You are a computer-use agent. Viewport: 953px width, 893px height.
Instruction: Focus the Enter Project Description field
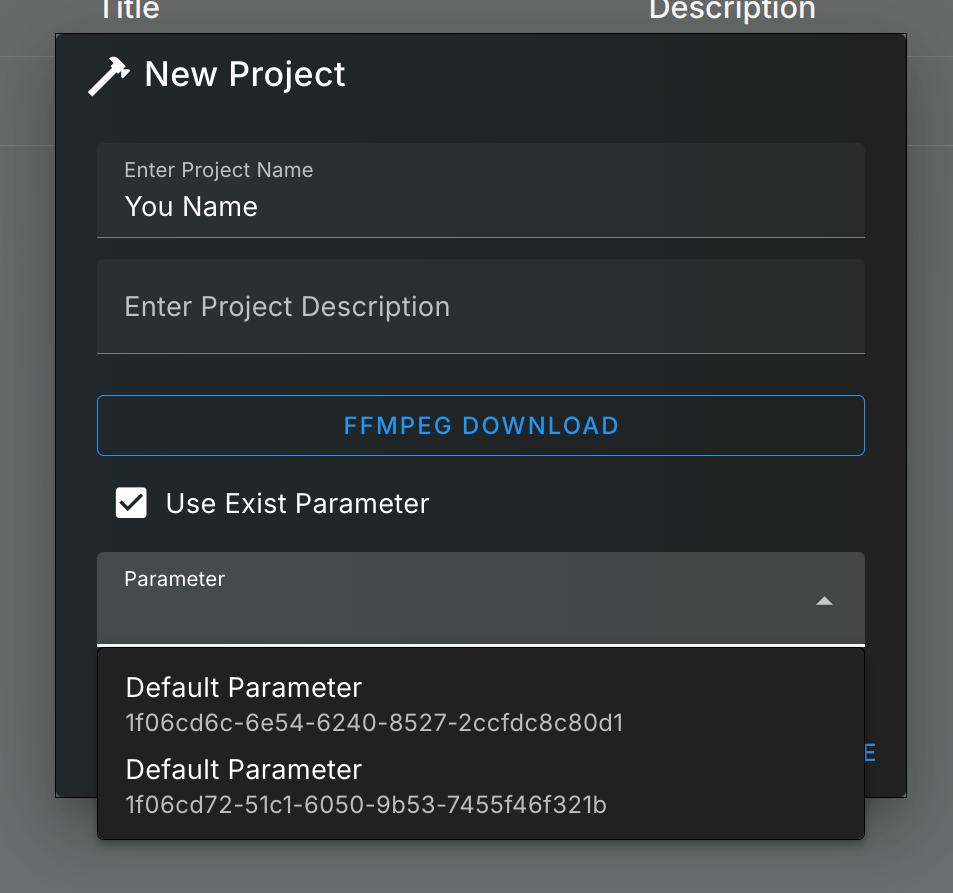tap(481, 306)
